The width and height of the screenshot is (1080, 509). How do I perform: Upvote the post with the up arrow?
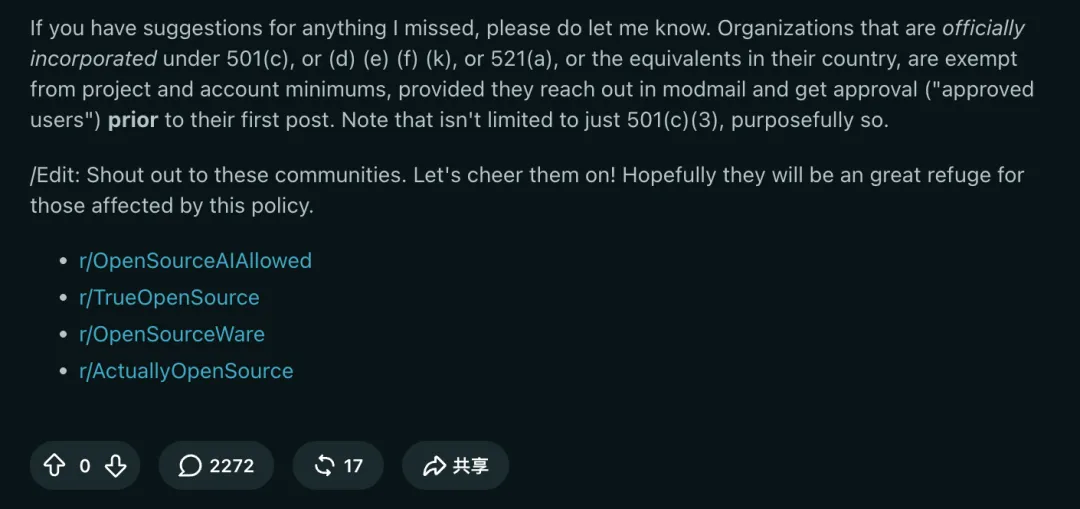(54, 466)
